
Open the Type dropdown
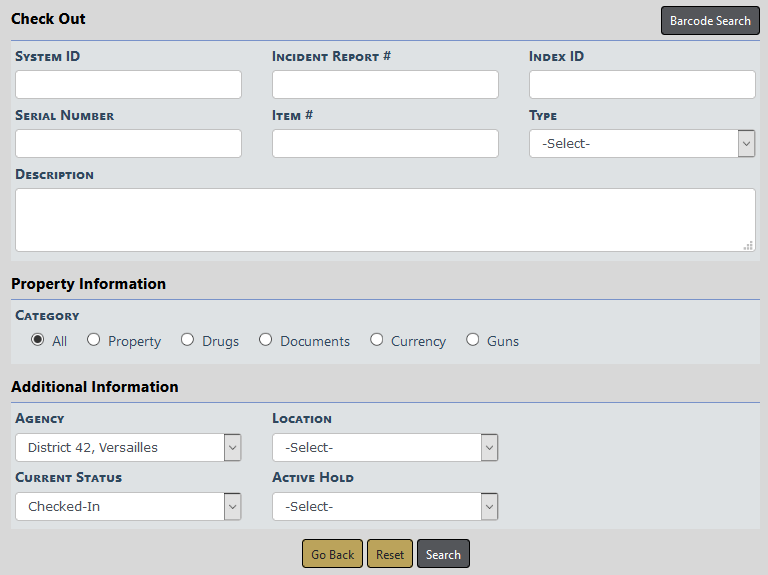(641, 144)
